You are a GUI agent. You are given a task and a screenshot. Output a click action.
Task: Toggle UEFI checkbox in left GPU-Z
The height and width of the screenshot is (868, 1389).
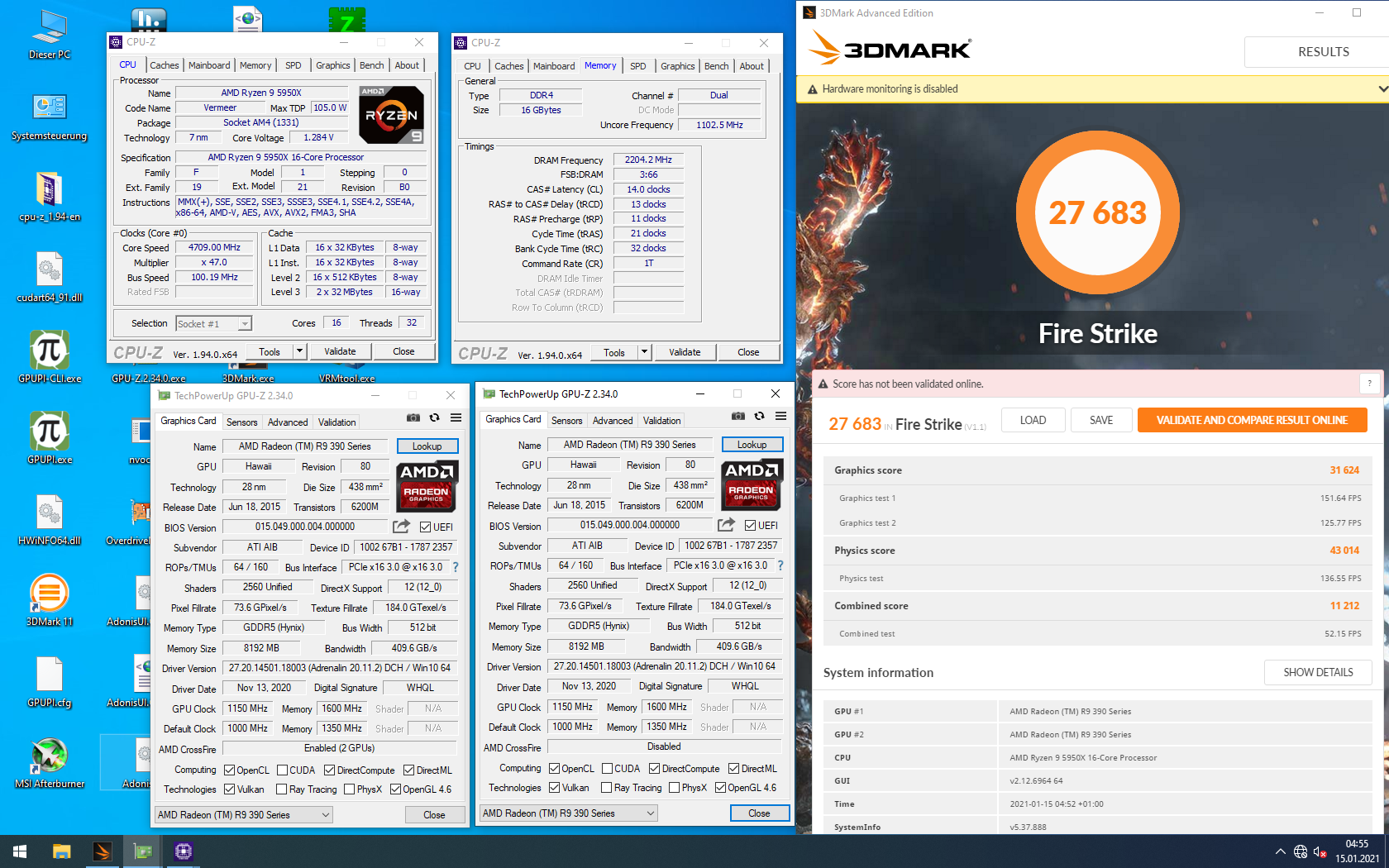coord(425,527)
